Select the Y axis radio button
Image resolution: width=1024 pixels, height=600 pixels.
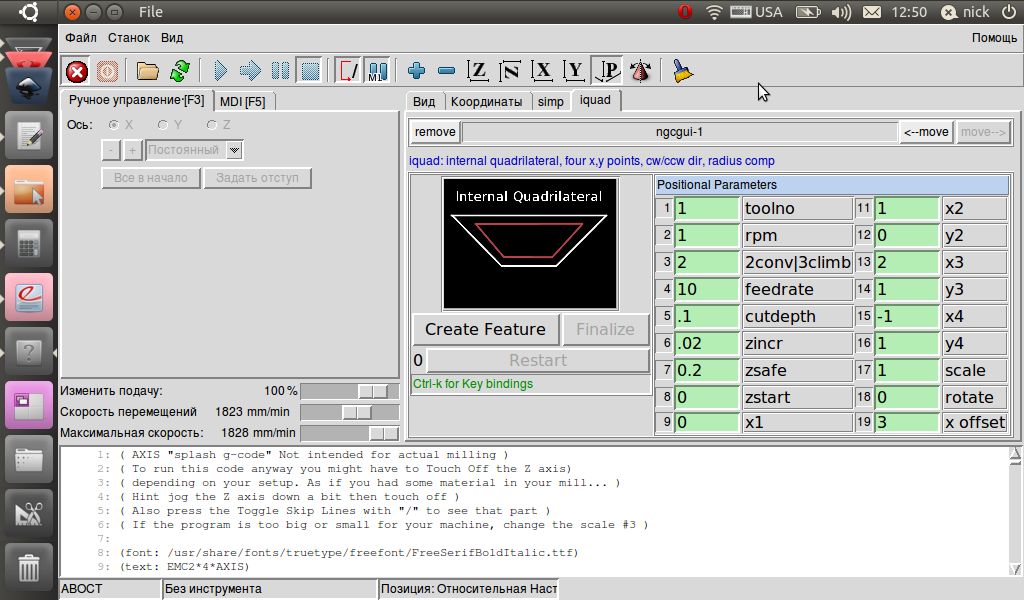tap(163, 125)
